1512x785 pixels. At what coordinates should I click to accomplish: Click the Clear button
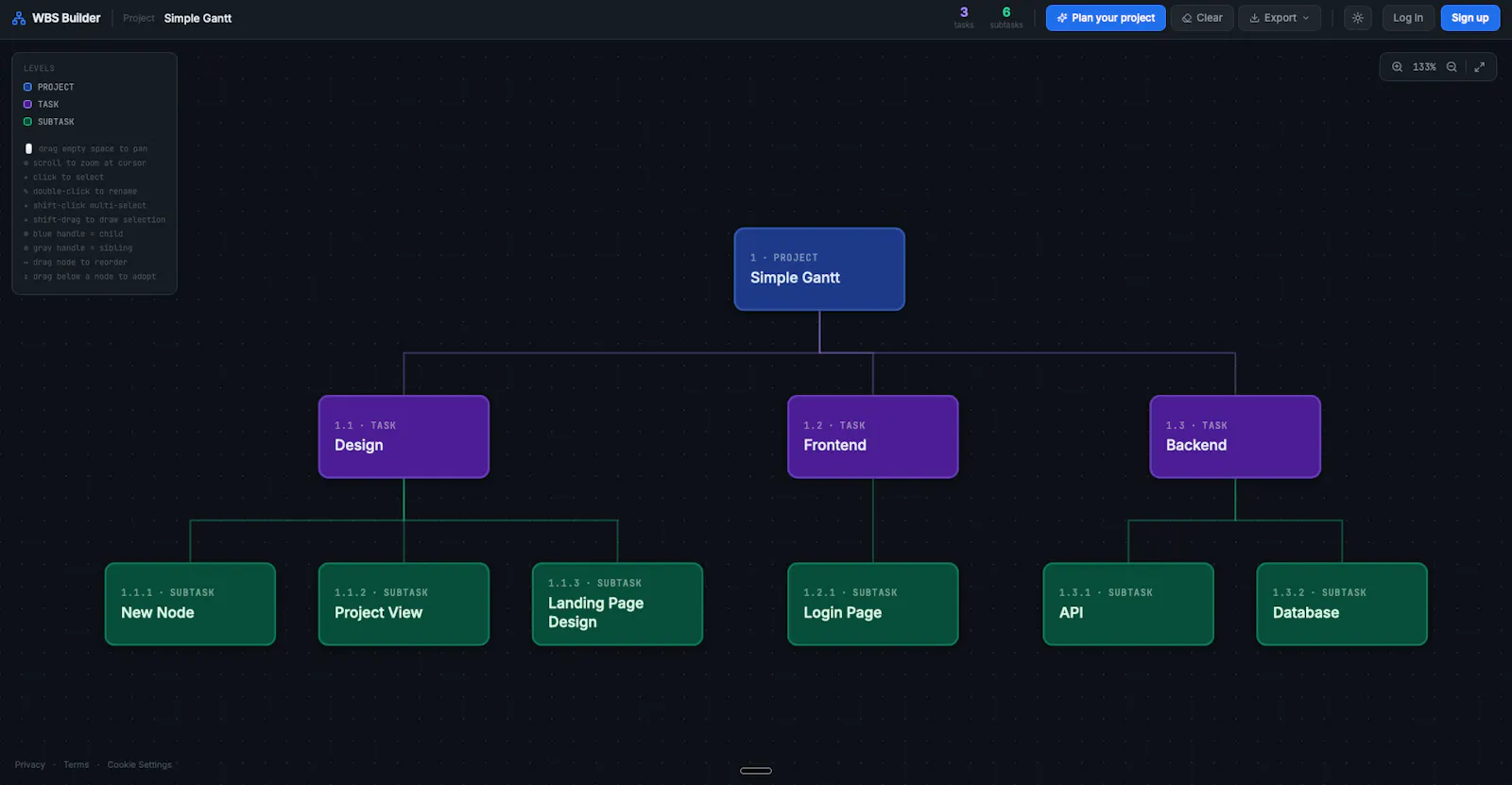point(1202,18)
